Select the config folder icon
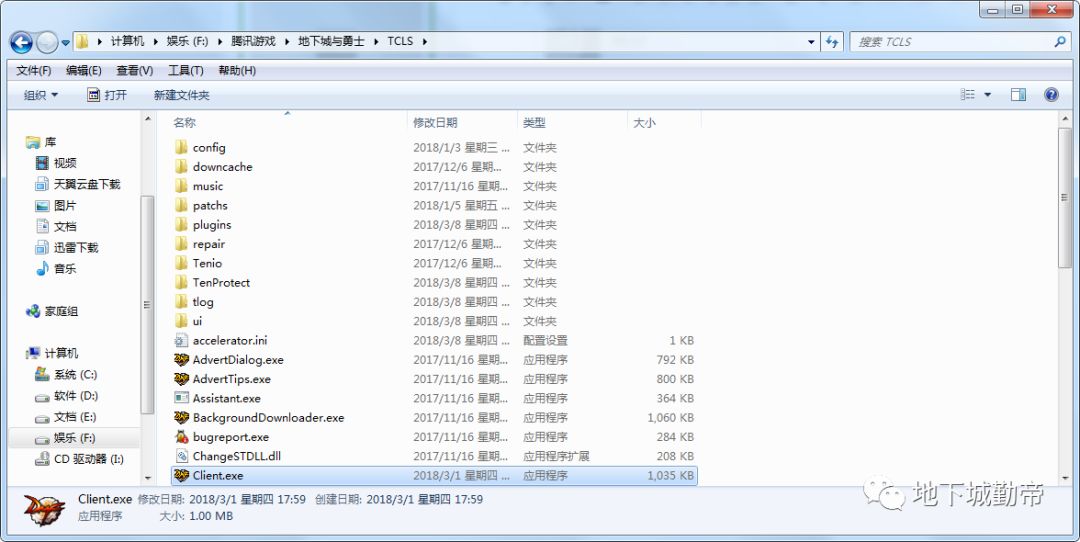 click(x=181, y=147)
